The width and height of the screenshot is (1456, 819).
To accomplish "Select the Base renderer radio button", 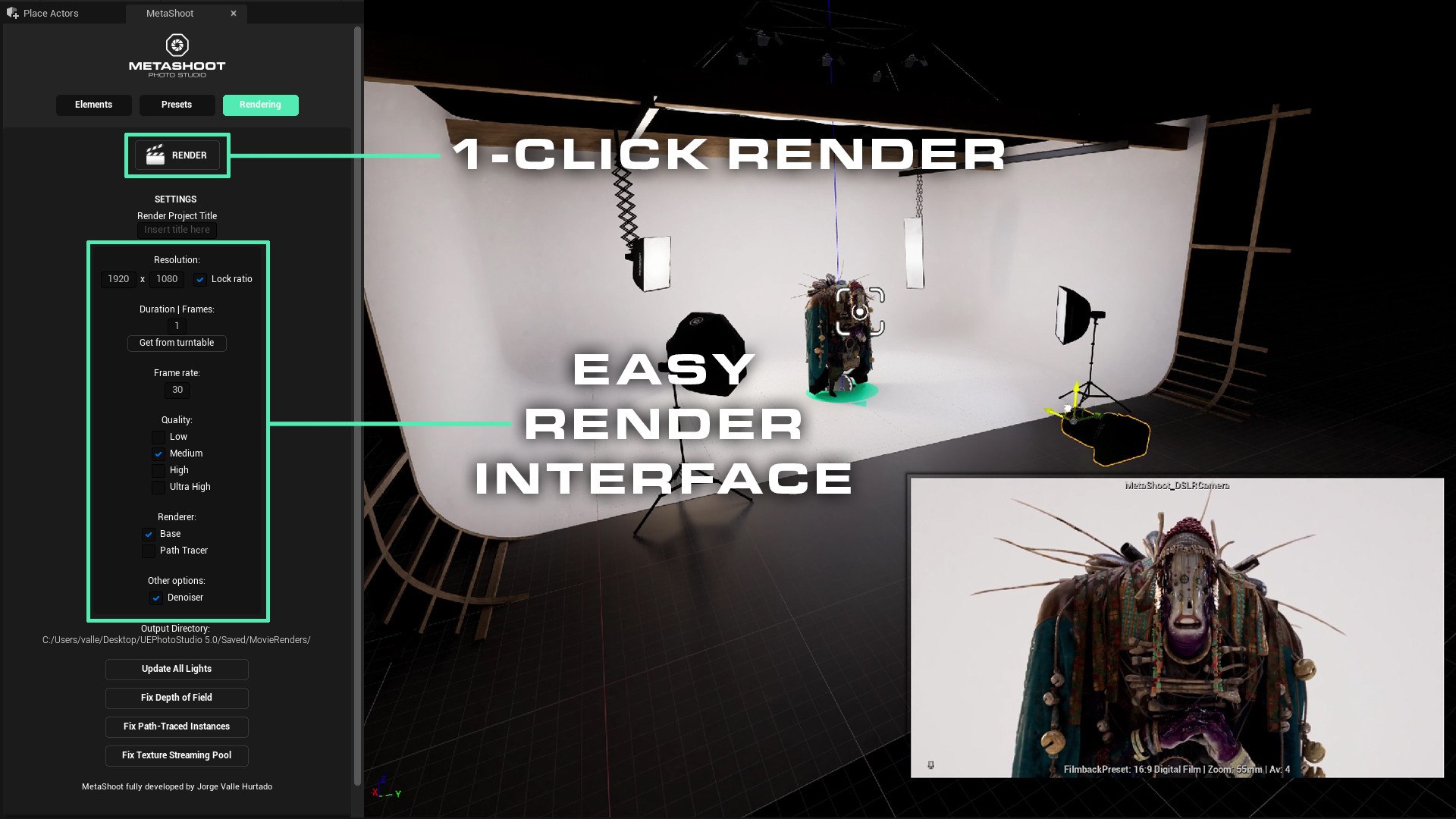I will pyautogui.click(x=149, y=533).
